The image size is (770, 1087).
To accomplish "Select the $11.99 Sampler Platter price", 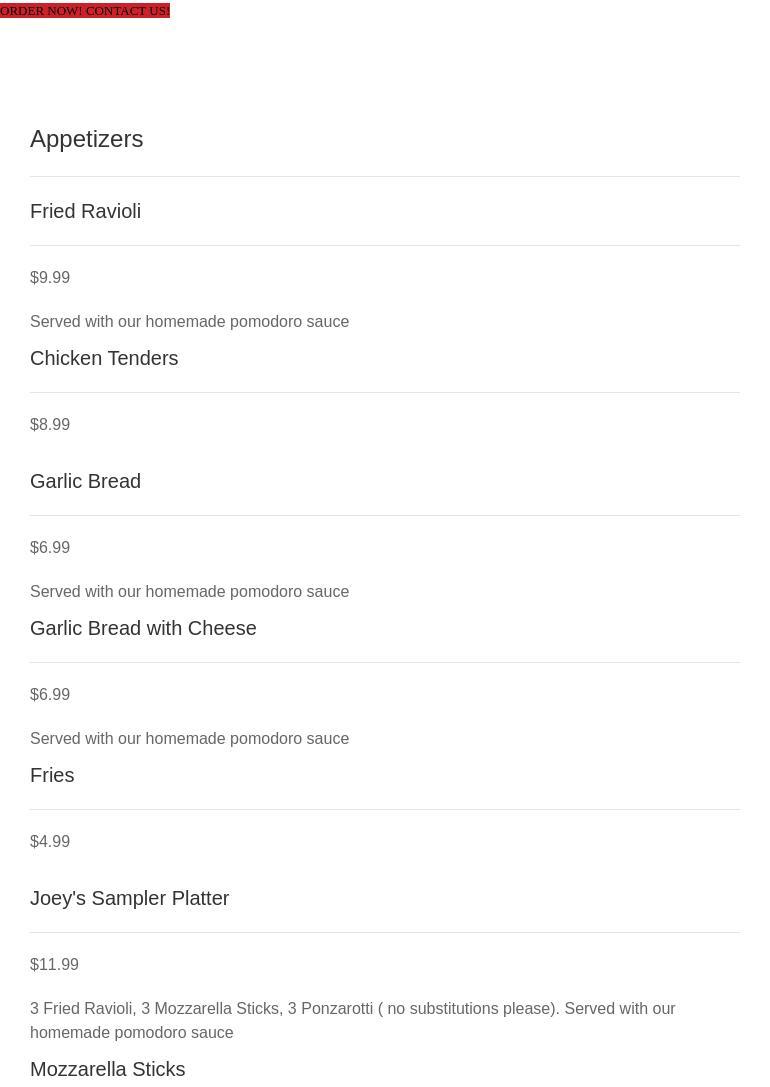I will click(x=54, y=964).
